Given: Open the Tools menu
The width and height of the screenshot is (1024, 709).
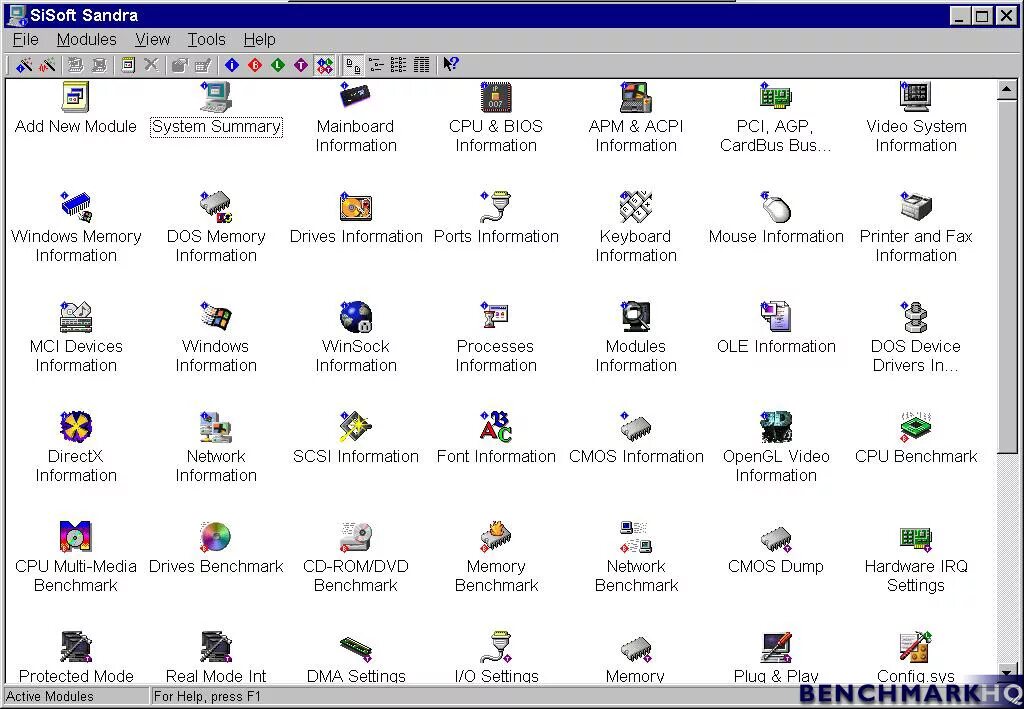Looking at the screenshot, I should coord(206,40).
